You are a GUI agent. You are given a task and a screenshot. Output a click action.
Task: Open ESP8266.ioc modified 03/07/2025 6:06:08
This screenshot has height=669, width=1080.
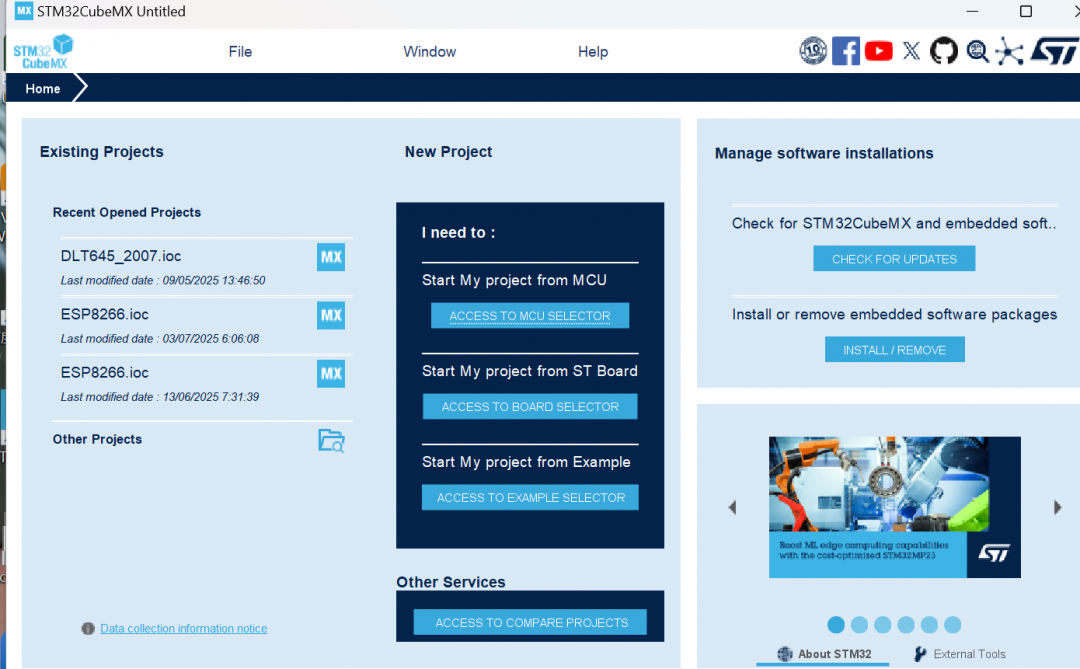[105, 314]
